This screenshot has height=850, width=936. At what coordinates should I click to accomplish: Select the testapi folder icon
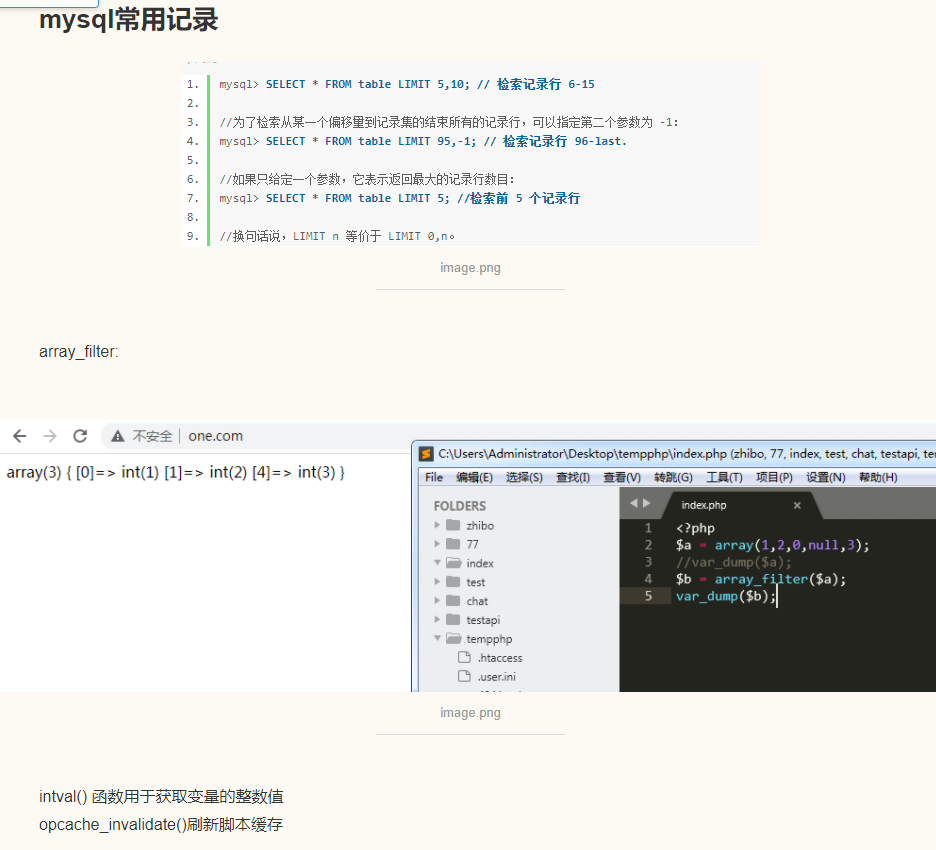click(x=454, y=620)
